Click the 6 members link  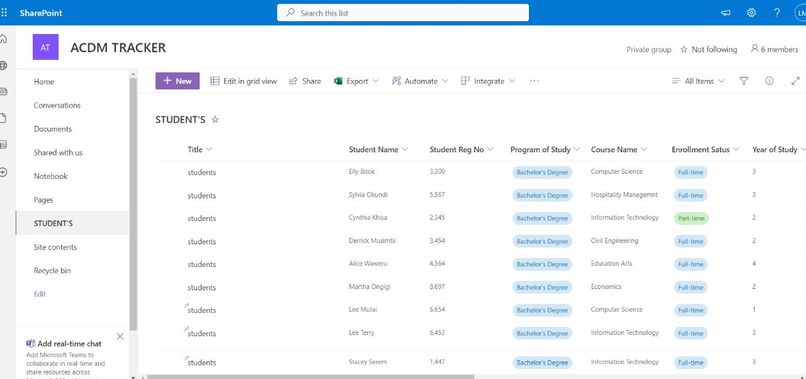[774, 49]
